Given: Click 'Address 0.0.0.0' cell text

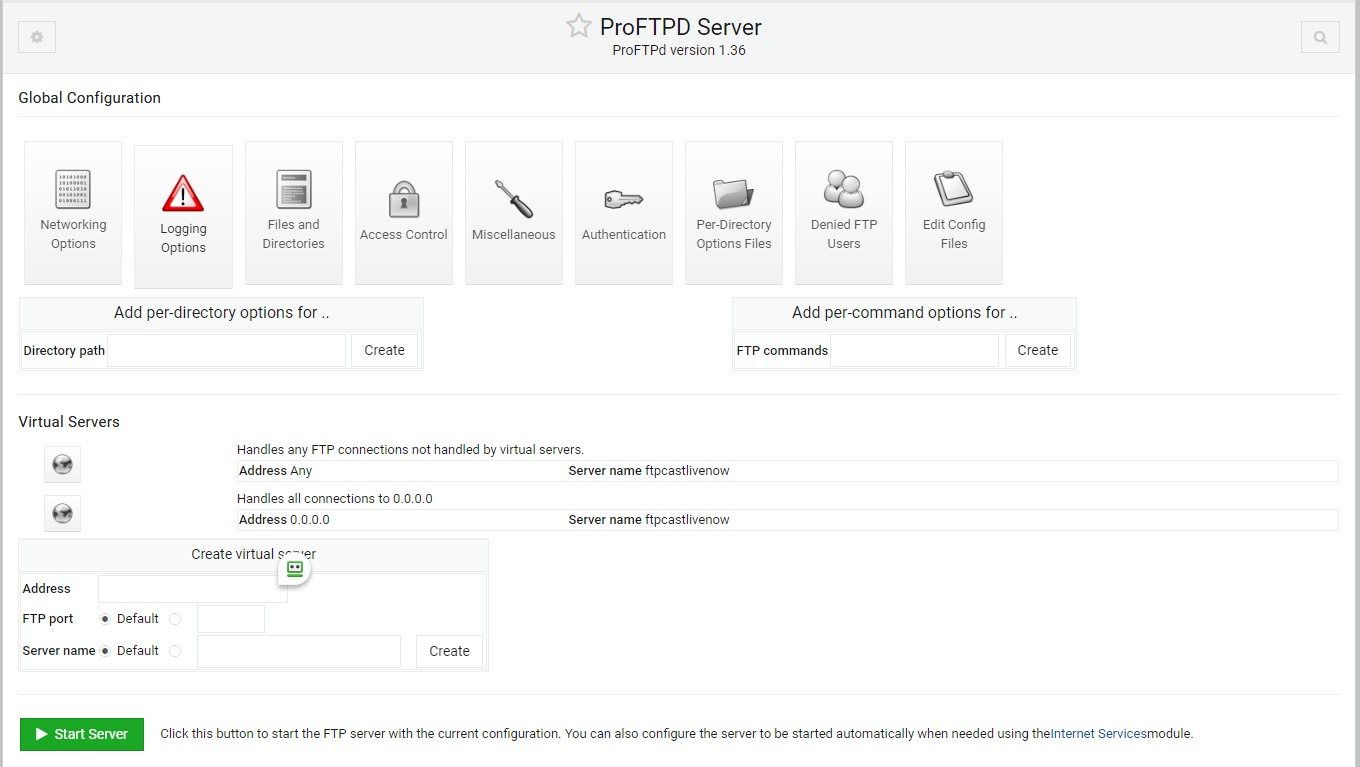Looking at the screenshot, I should click(x=284, y=520).
